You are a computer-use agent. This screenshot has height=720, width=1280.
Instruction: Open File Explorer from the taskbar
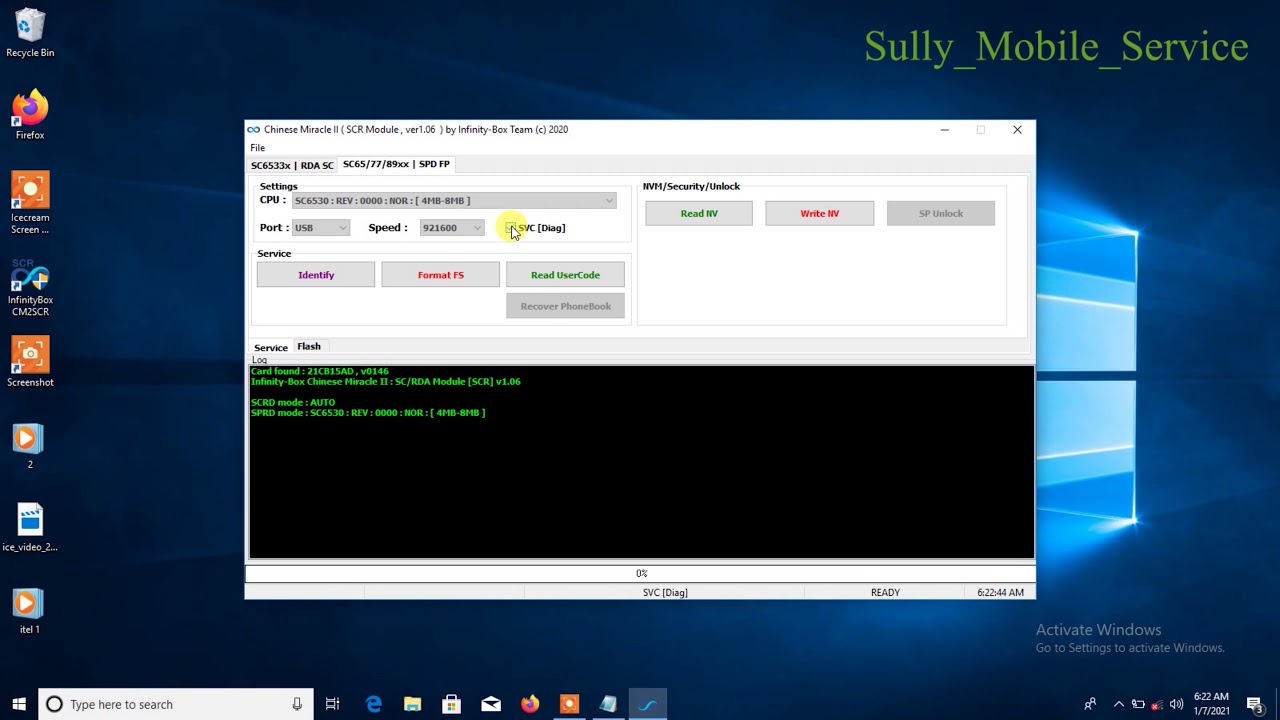click(x=412, y=704)
